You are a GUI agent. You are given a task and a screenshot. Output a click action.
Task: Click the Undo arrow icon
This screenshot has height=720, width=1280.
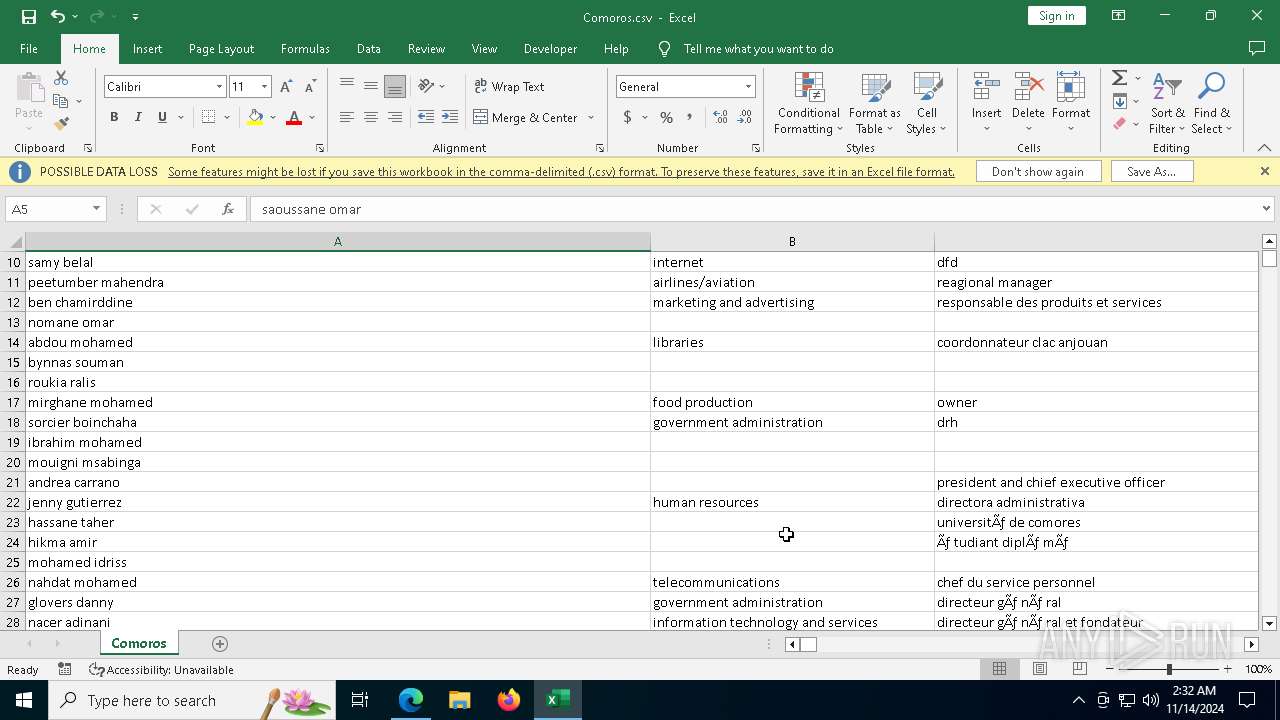(58, 17)
